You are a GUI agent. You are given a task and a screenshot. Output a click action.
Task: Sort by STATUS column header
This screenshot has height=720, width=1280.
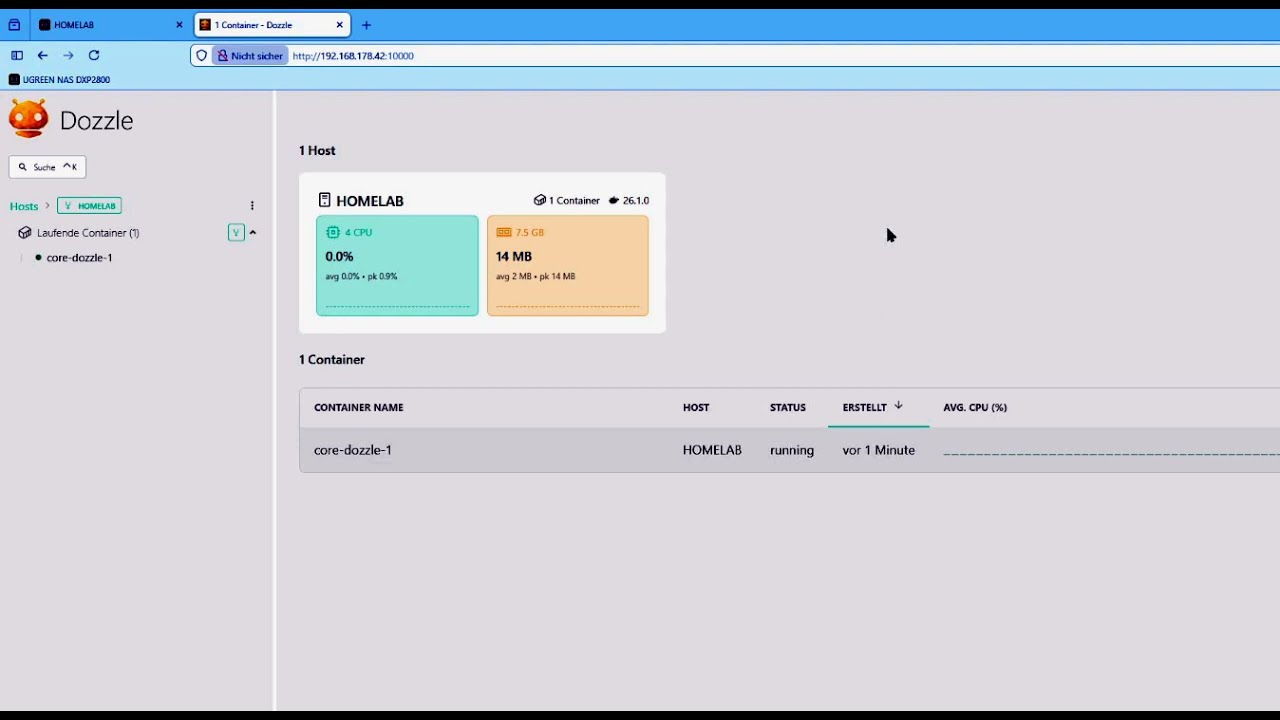tap(788, 408)
